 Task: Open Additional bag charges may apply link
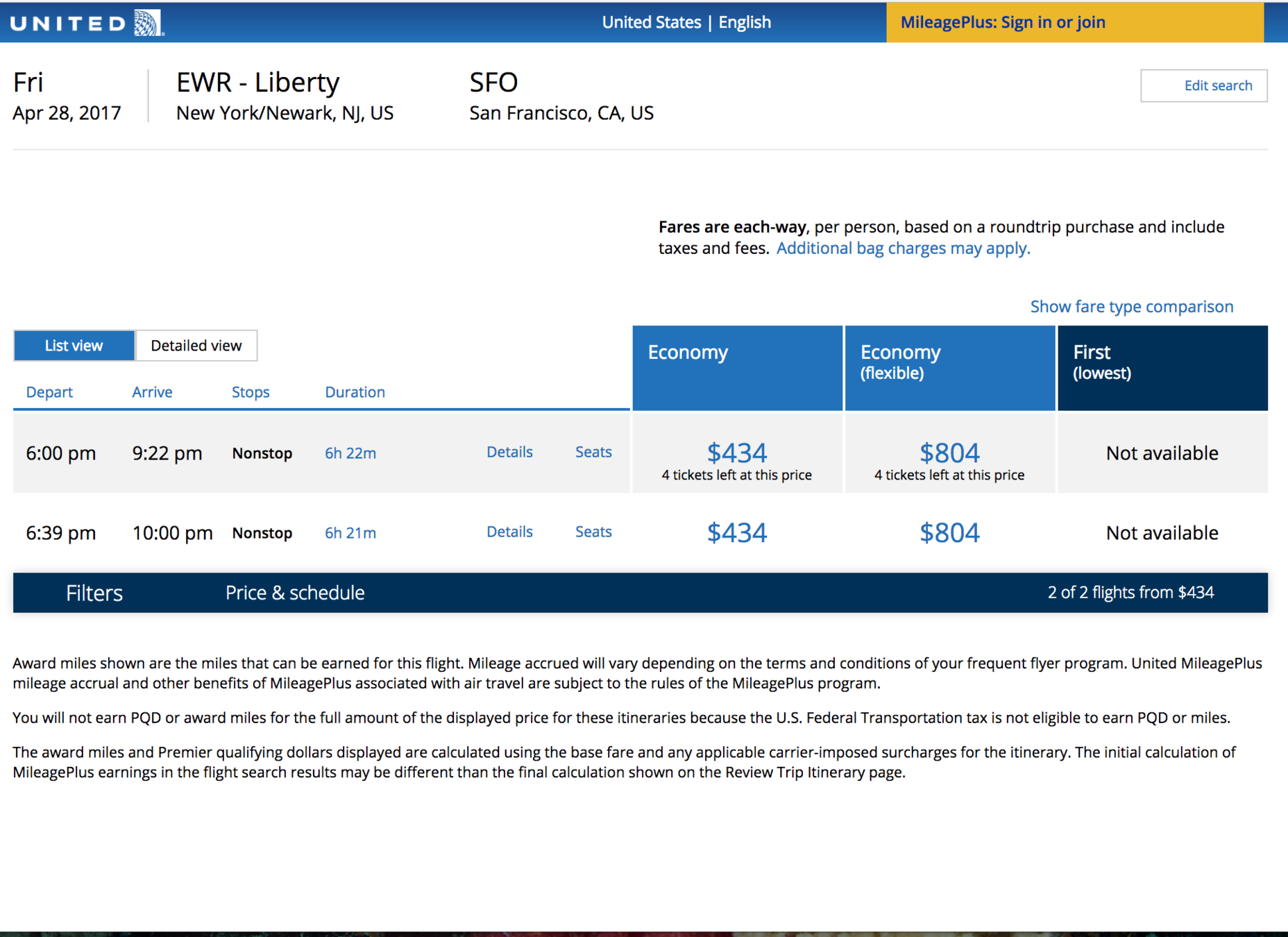coord(903,248)
